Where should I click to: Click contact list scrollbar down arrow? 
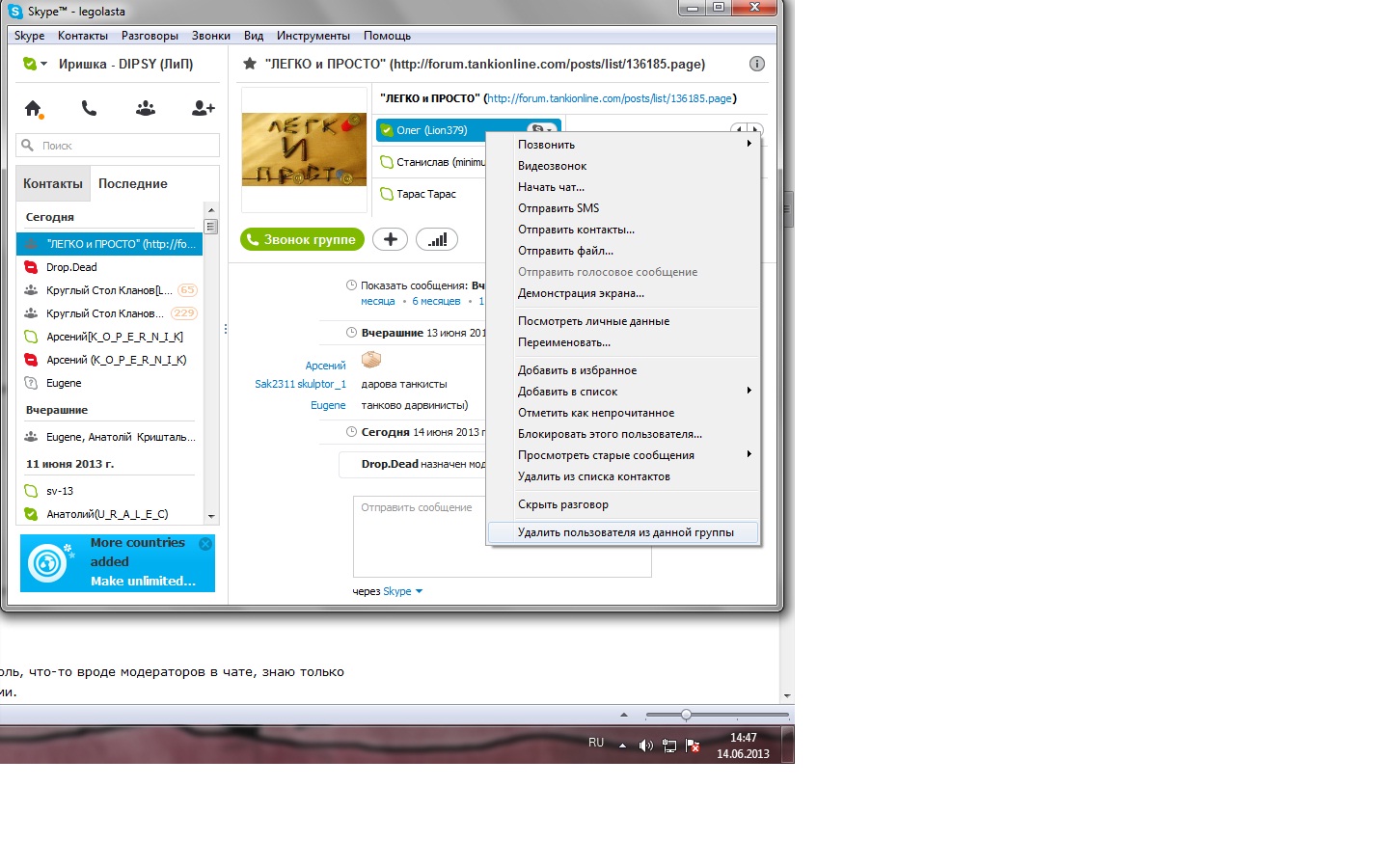click(211, 517)
